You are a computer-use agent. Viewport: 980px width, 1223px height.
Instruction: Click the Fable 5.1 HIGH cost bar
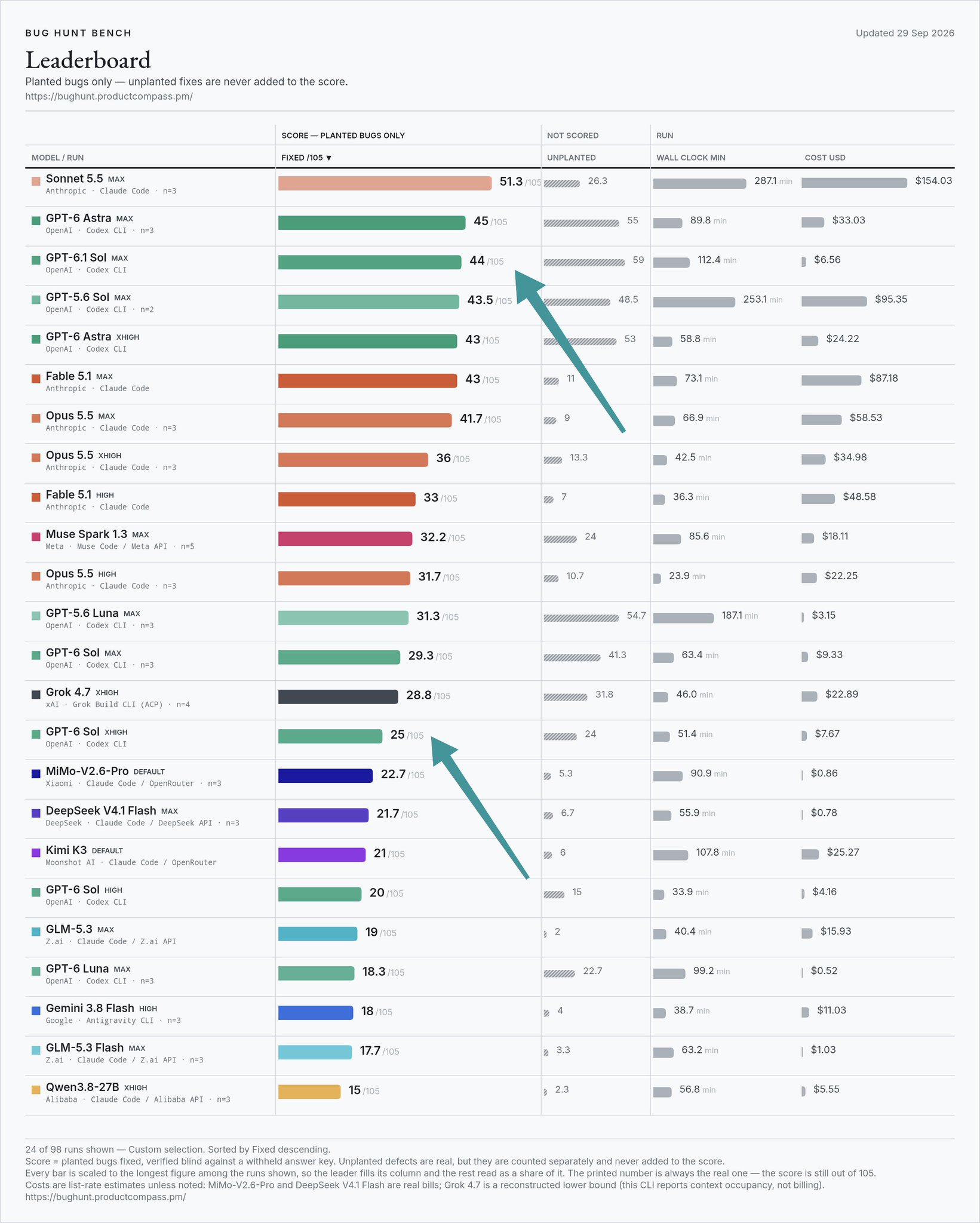click(818, 499)
